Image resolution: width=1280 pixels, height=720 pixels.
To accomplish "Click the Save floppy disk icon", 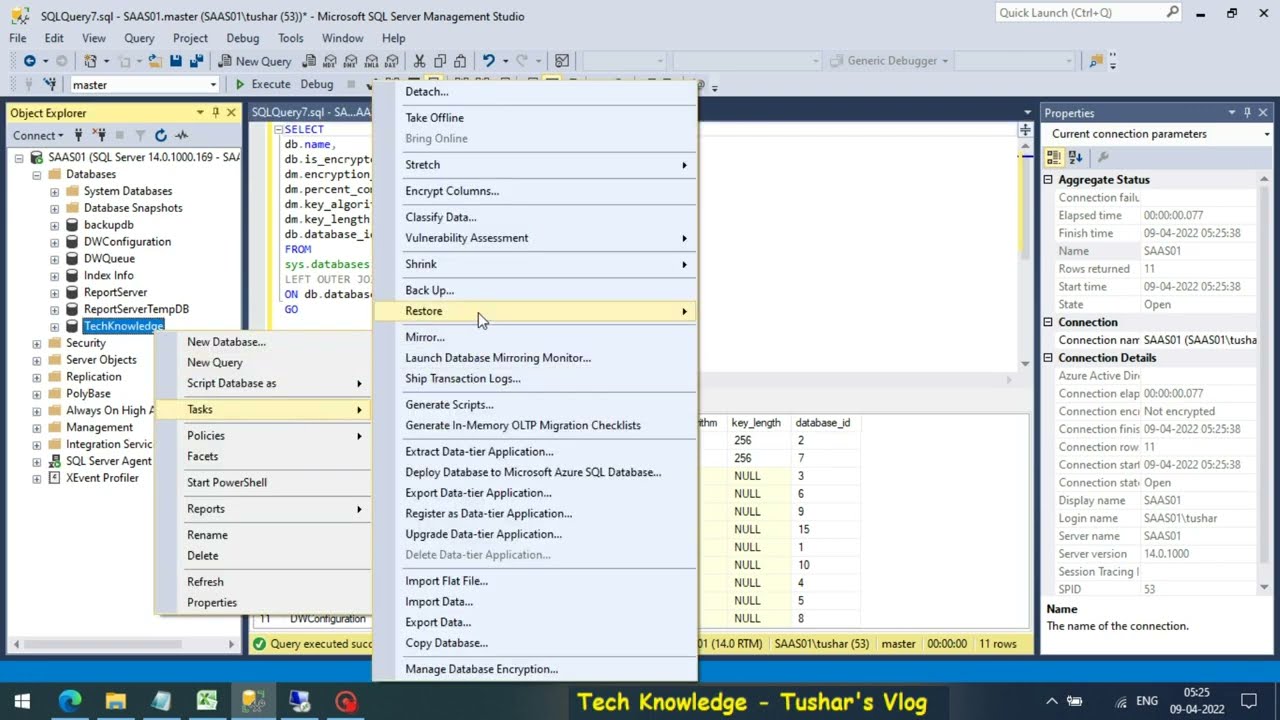I will point(176,61).
